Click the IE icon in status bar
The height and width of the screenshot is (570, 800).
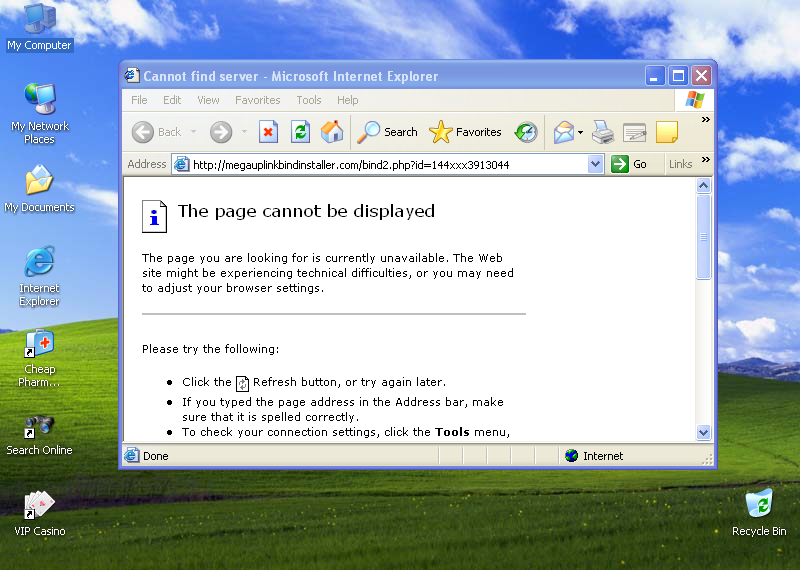click(132, 455)
